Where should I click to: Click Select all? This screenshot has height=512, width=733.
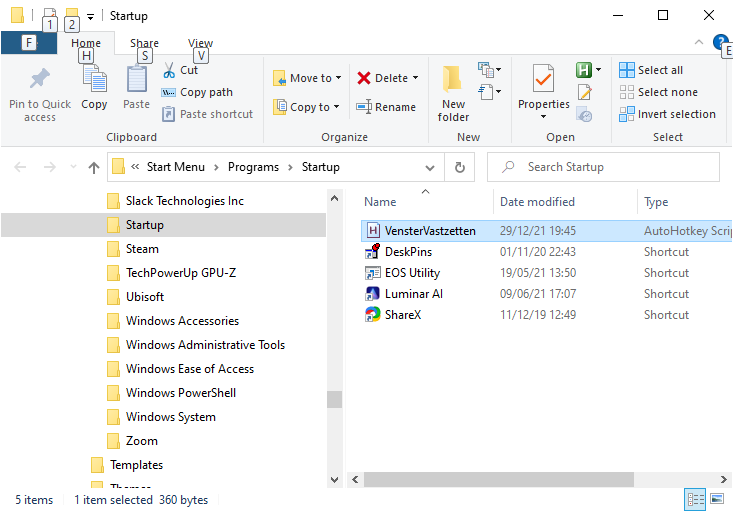pyautogui.click(x=651, y=70)
